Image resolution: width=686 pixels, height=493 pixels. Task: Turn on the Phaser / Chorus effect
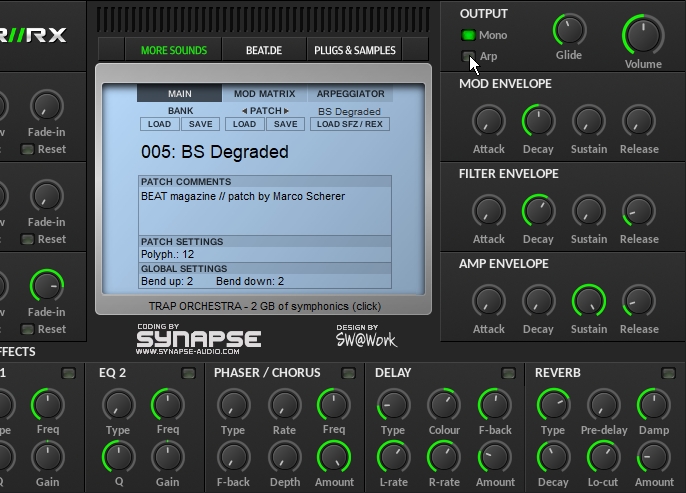tap(348, 373)
